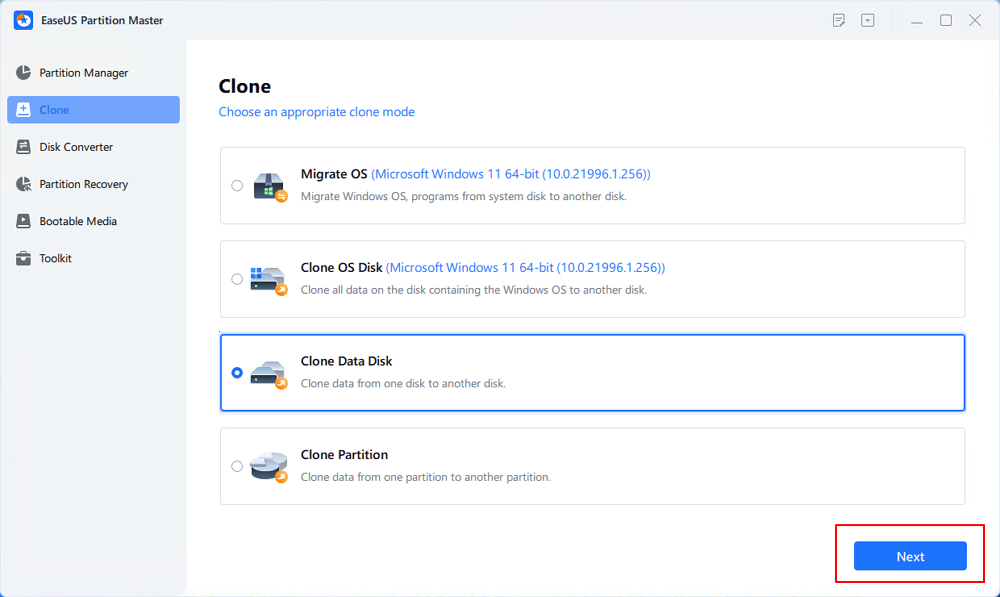Select the Clone OS Disk radio button
This screenshot has width=1000, height=597.
coord(237,279)
